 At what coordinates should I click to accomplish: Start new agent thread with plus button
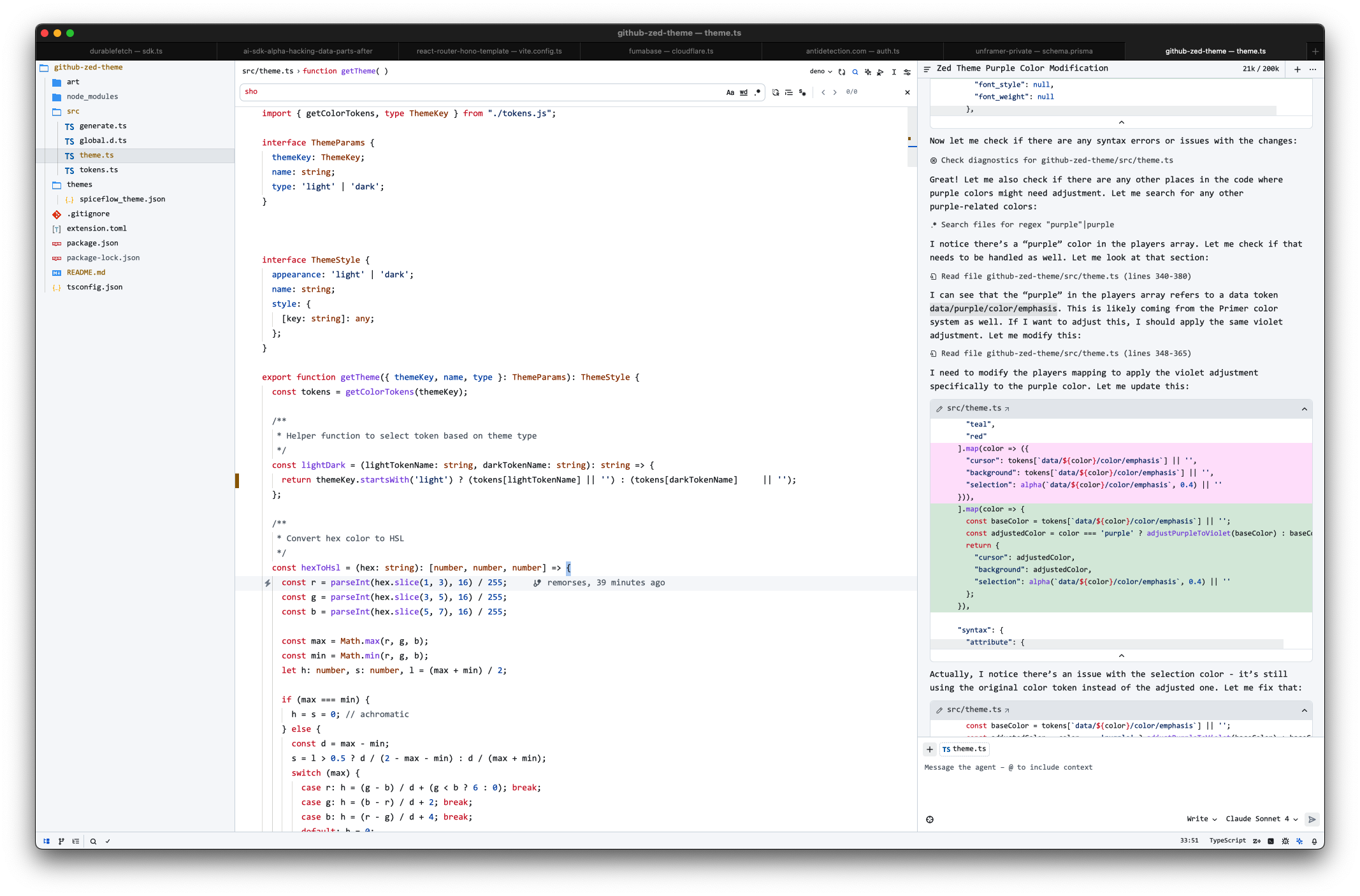tap(1298, 69)
